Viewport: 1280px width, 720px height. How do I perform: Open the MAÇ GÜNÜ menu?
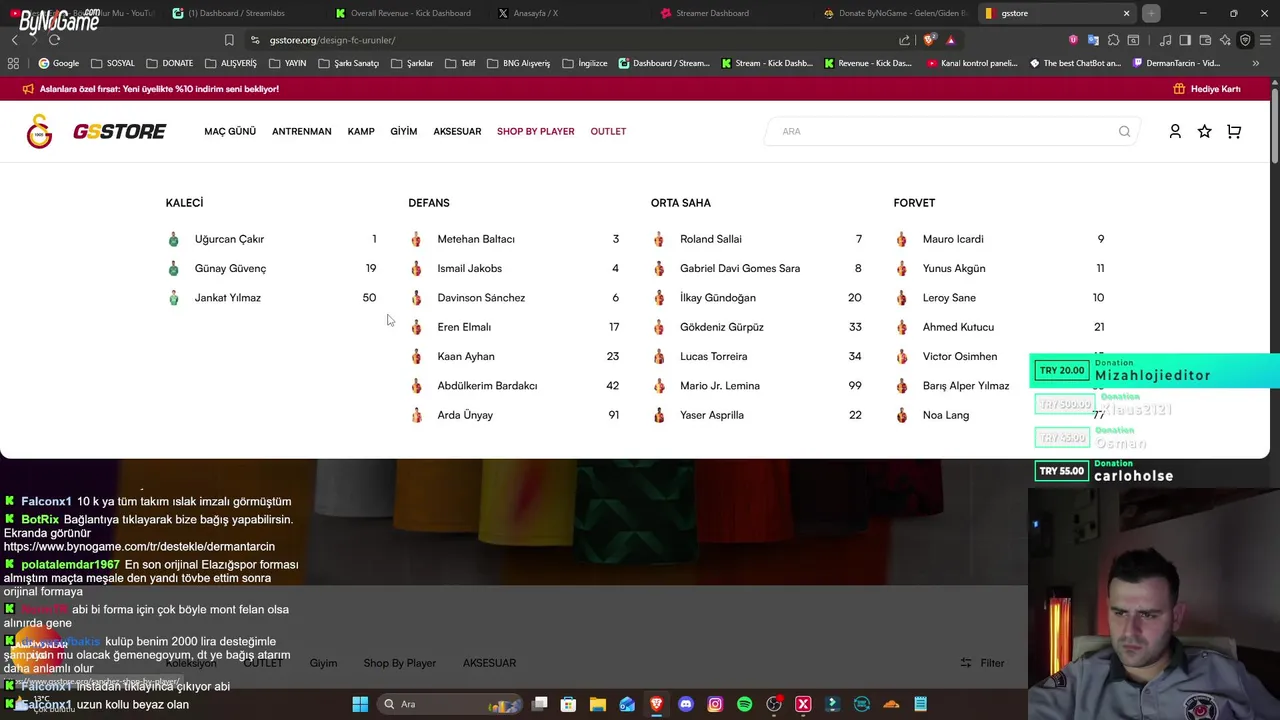[230, 131]
